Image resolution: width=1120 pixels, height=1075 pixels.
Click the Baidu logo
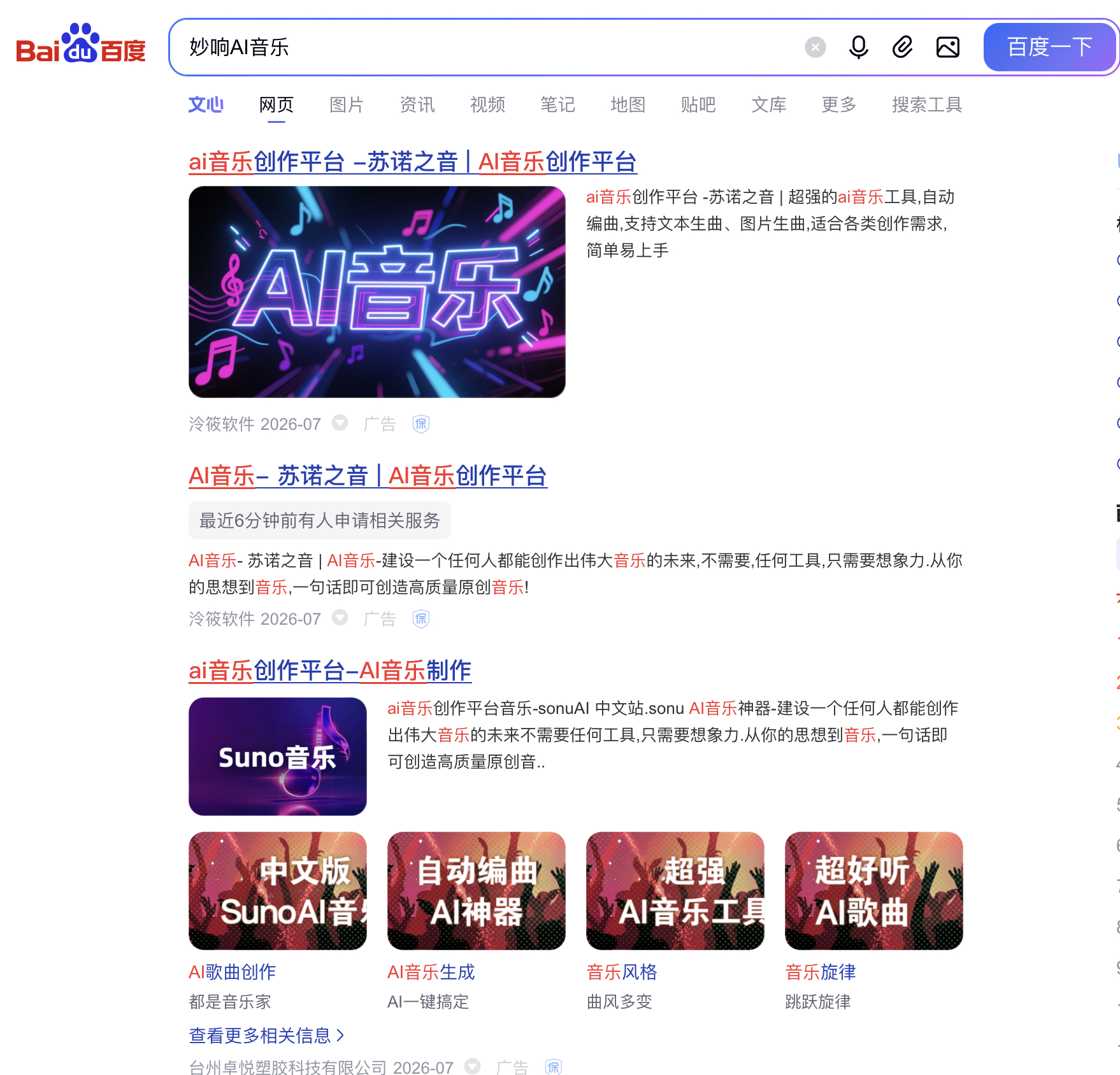tap(81, 45)
